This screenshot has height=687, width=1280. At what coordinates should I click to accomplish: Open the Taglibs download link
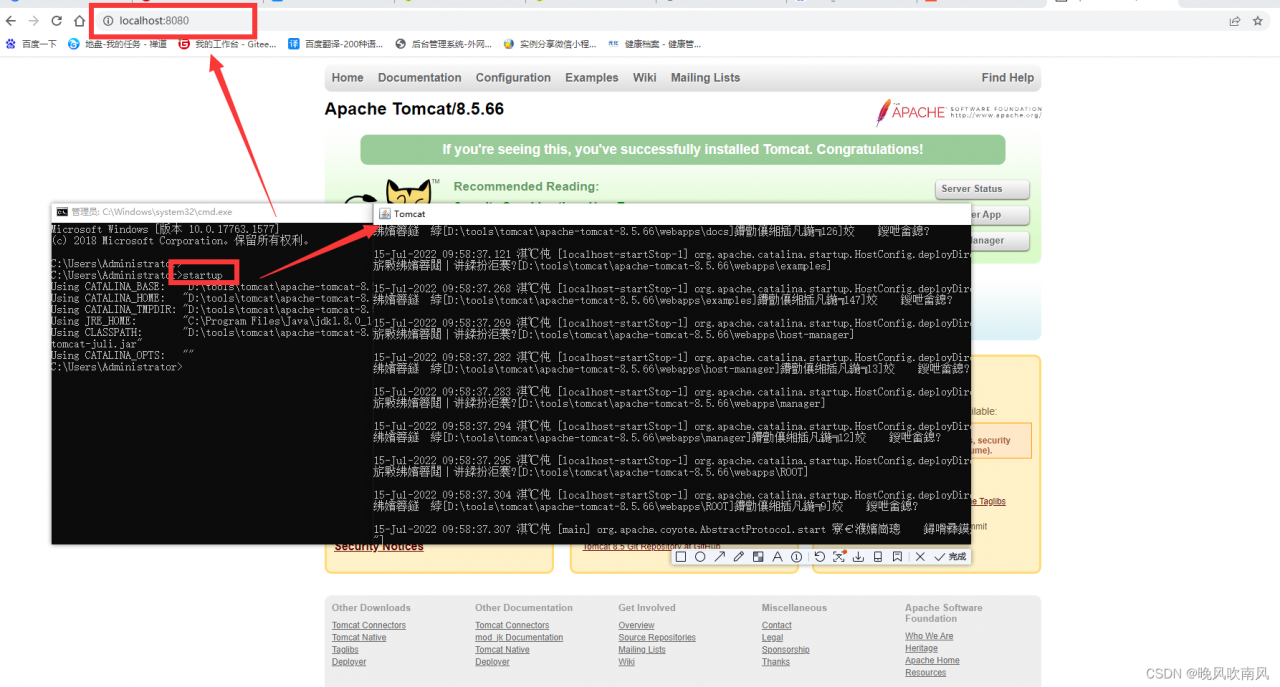tap(345, 650)
